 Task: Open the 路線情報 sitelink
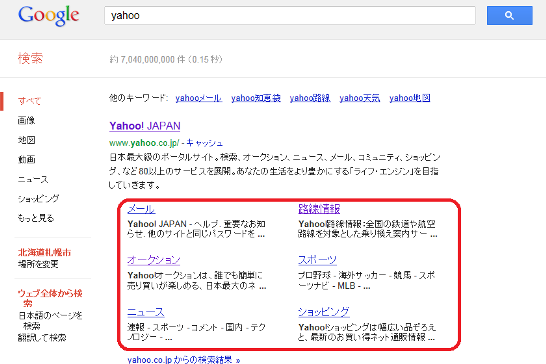(319, 209)
